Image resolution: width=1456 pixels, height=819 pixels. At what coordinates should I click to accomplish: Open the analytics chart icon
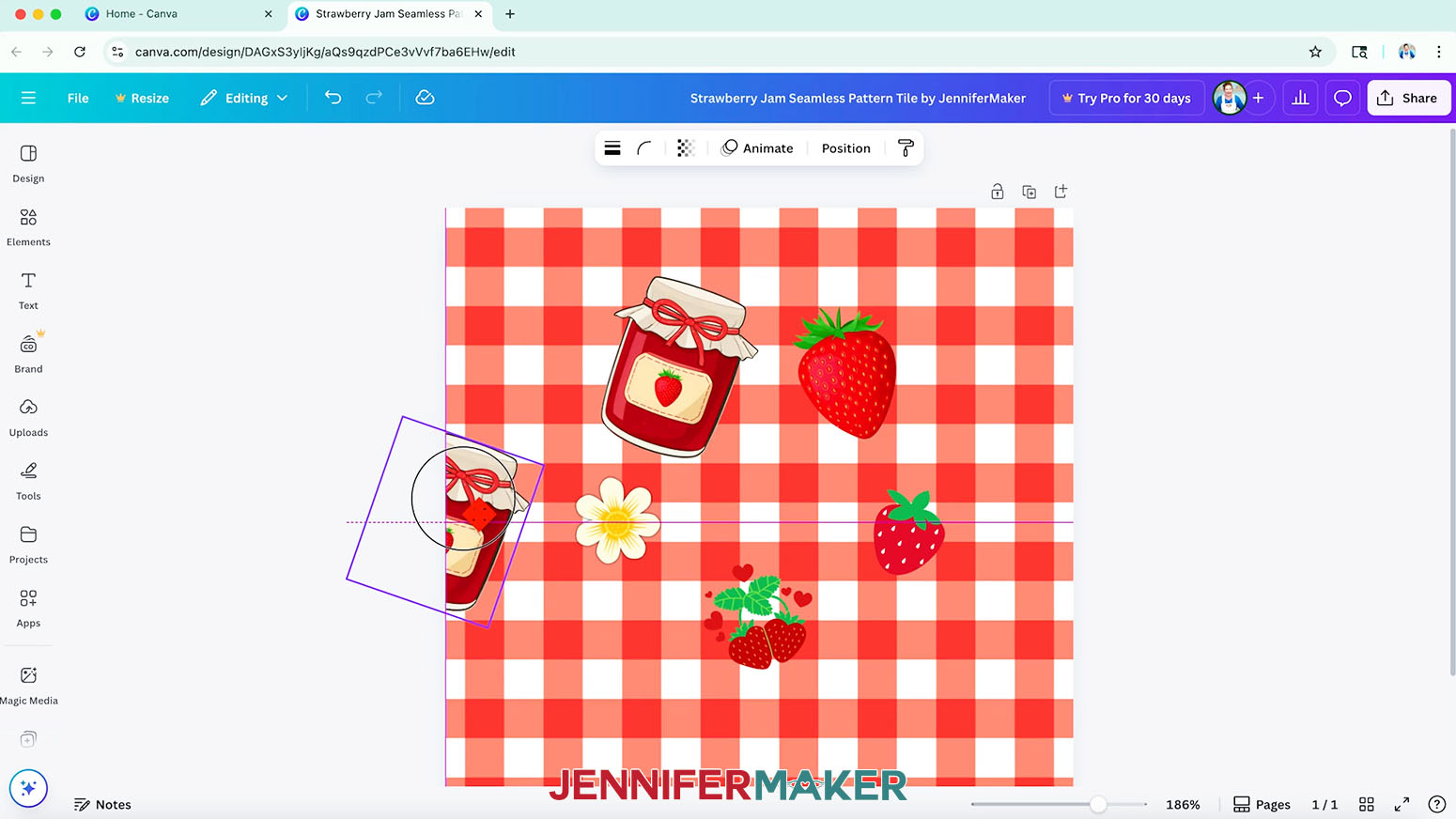pos(1300,98)
